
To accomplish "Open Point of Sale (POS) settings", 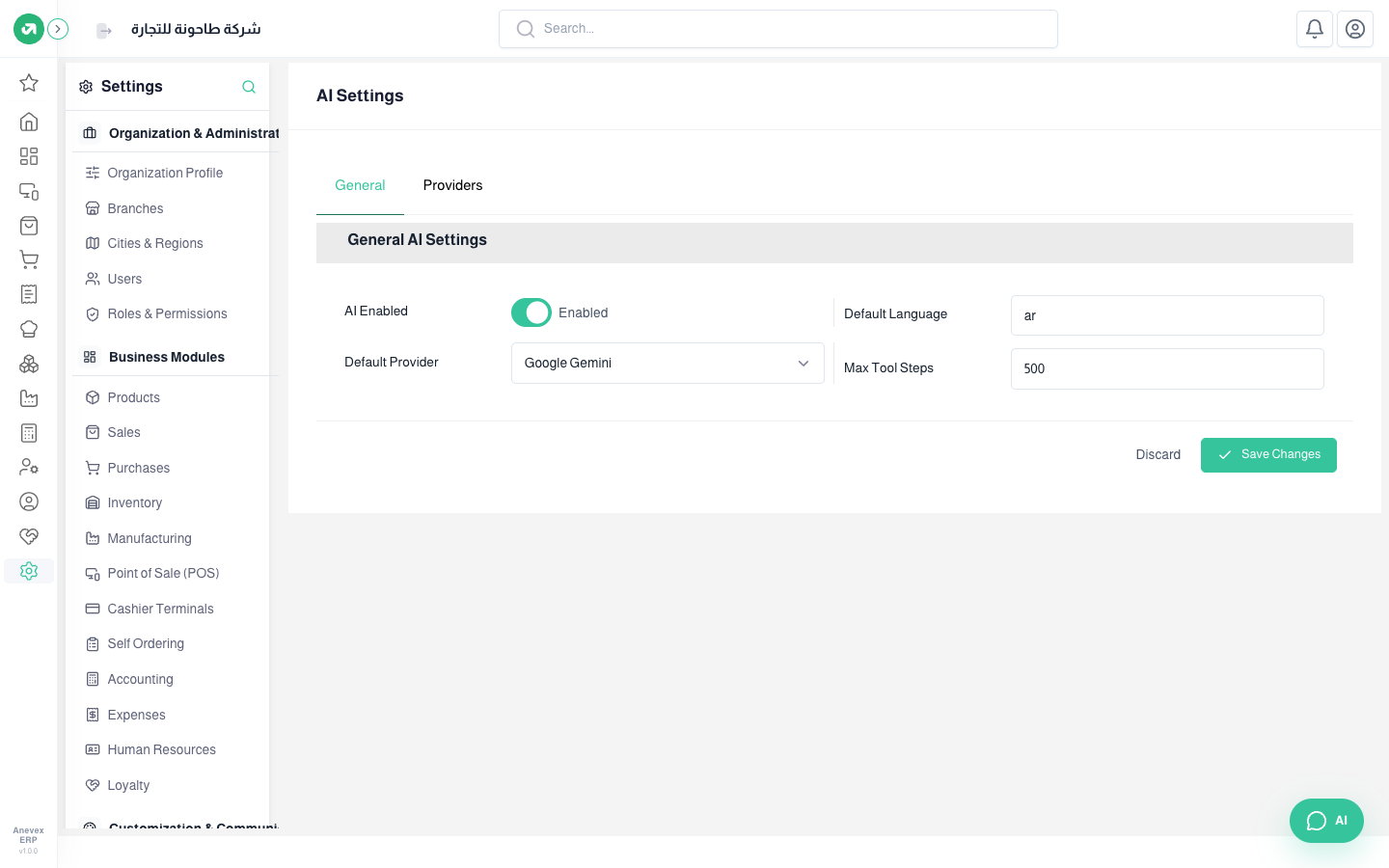I will (x=163, y=573).
